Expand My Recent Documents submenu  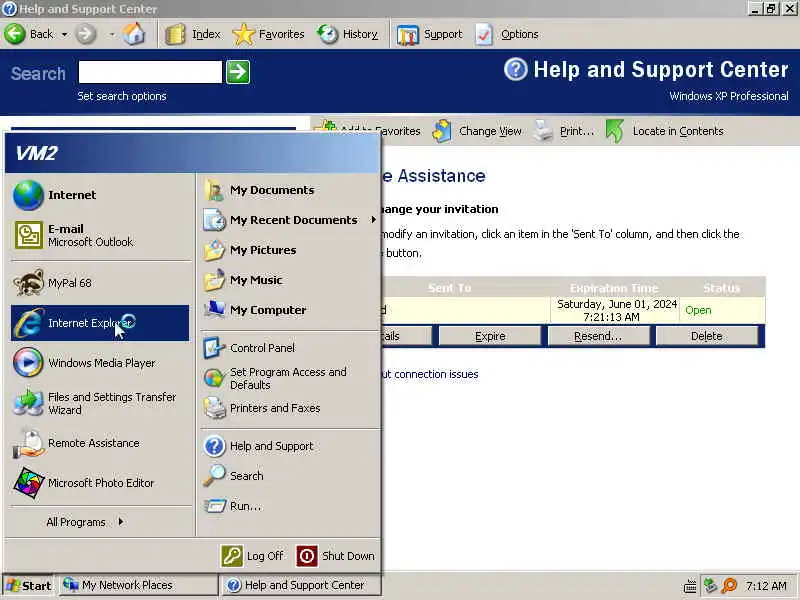coord(290,220)
